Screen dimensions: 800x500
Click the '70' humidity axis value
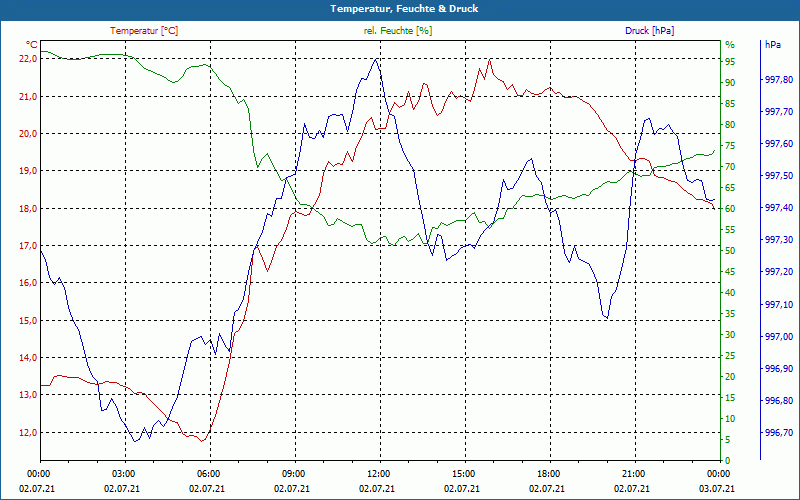coord(730,167)
